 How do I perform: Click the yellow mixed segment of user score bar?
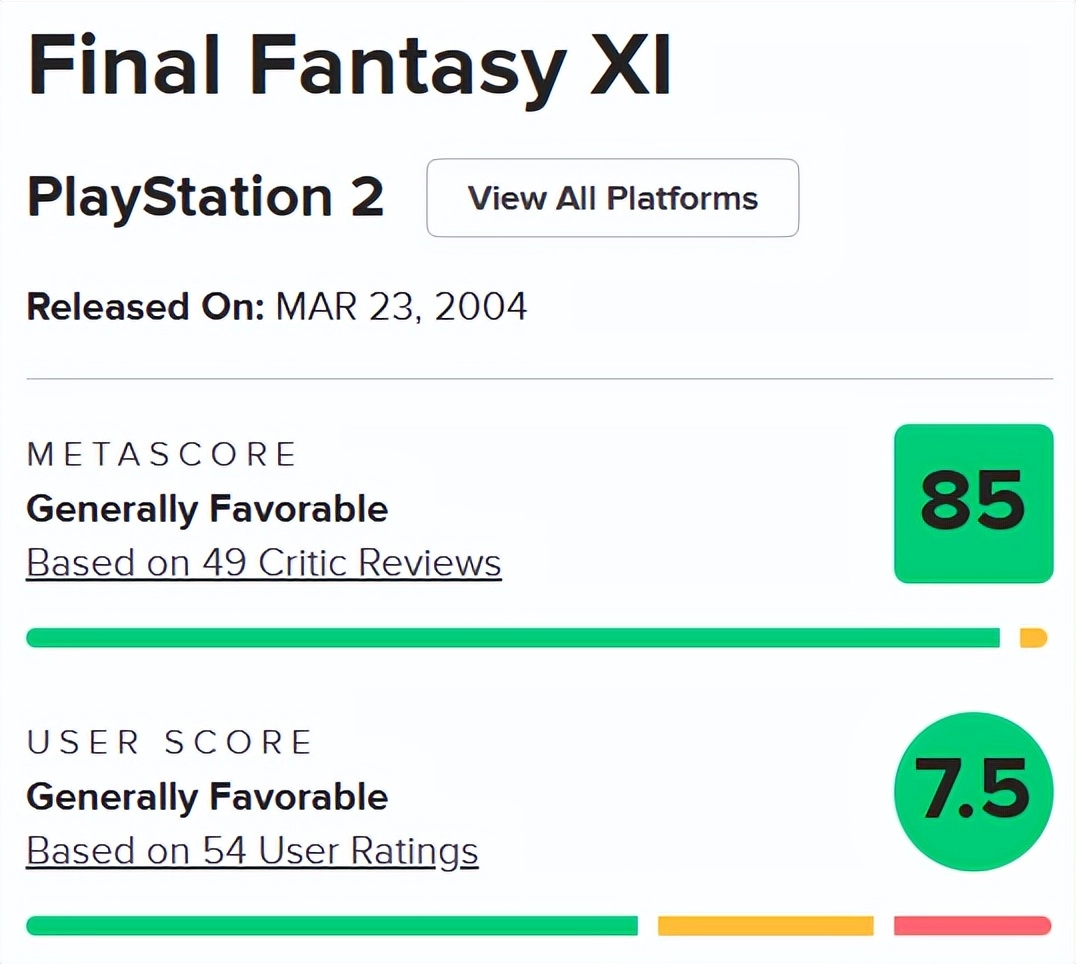coord(765,926)
